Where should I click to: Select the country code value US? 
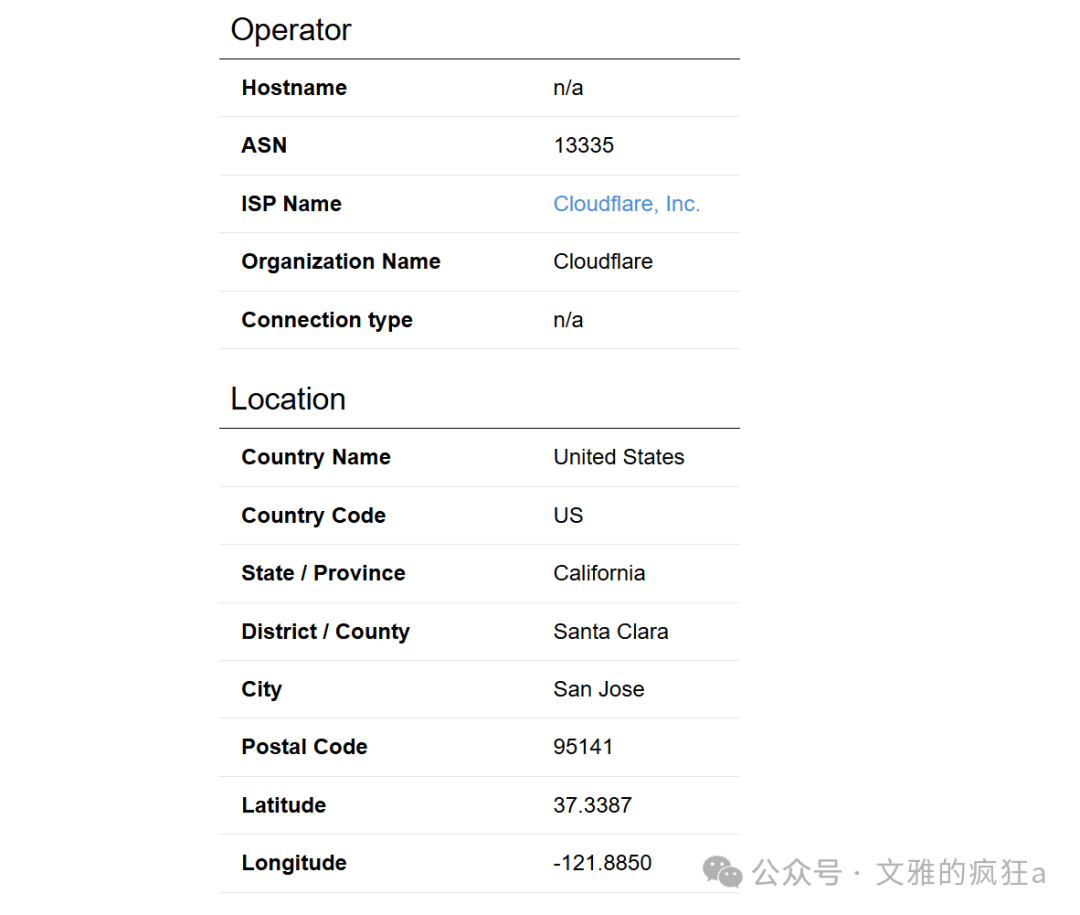pyautogui.click(x=568, y=515)
